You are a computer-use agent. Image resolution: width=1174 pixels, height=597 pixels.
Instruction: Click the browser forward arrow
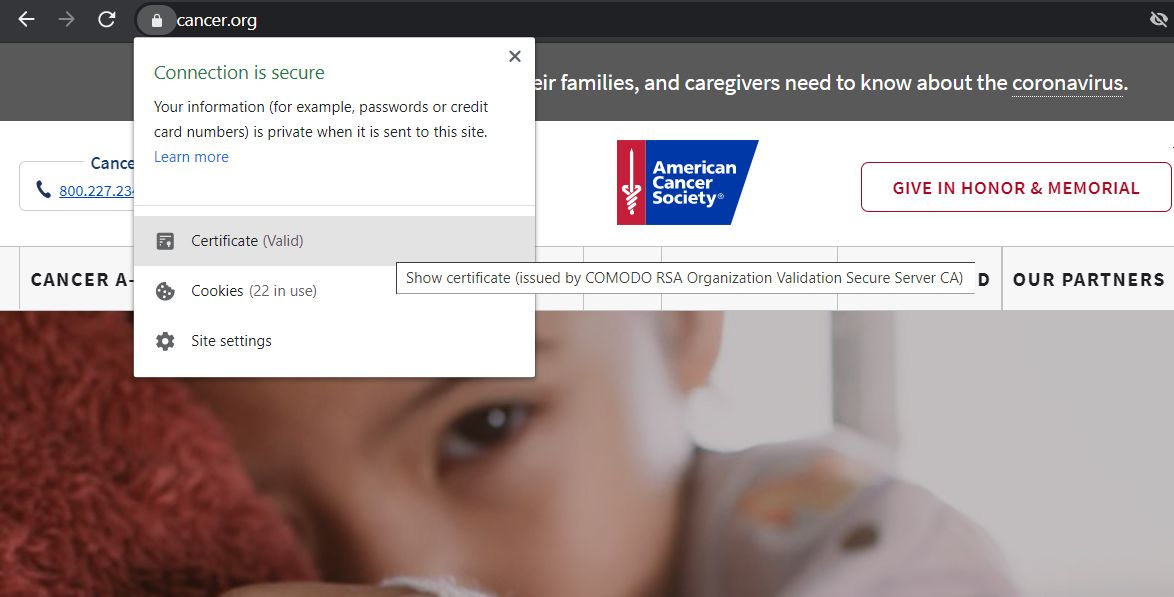coord(66,19)
